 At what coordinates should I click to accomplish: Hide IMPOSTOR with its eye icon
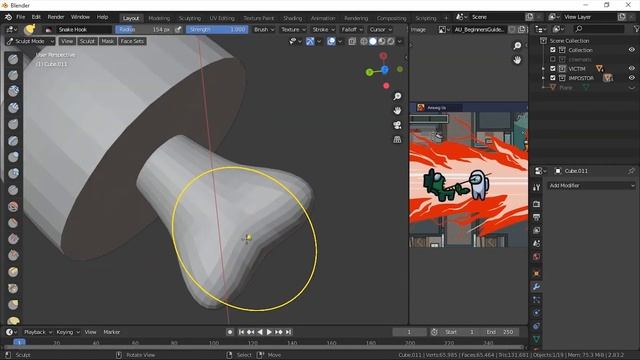631,78
